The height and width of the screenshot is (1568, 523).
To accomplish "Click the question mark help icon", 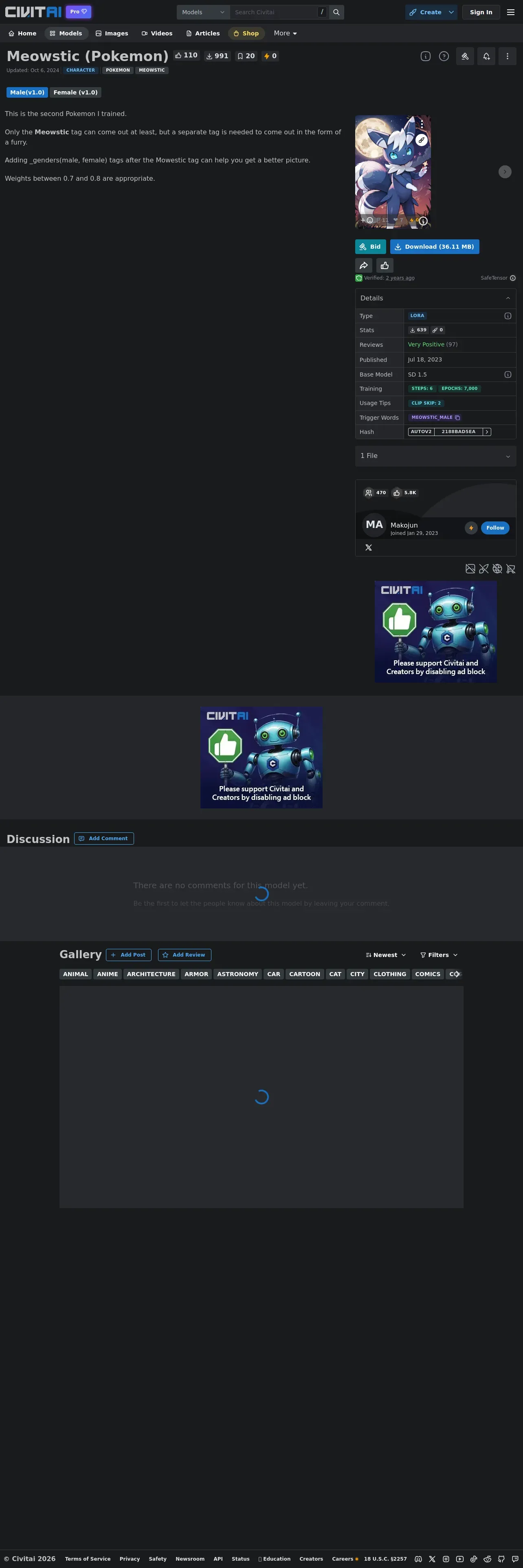I will click(444, 56).
